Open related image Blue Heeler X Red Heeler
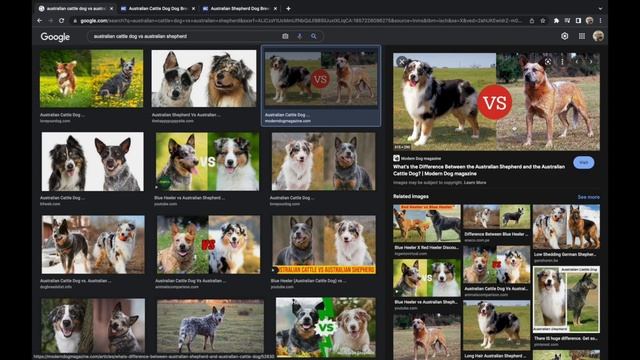Viewport: 640px width, 360px height. (427, 223)
